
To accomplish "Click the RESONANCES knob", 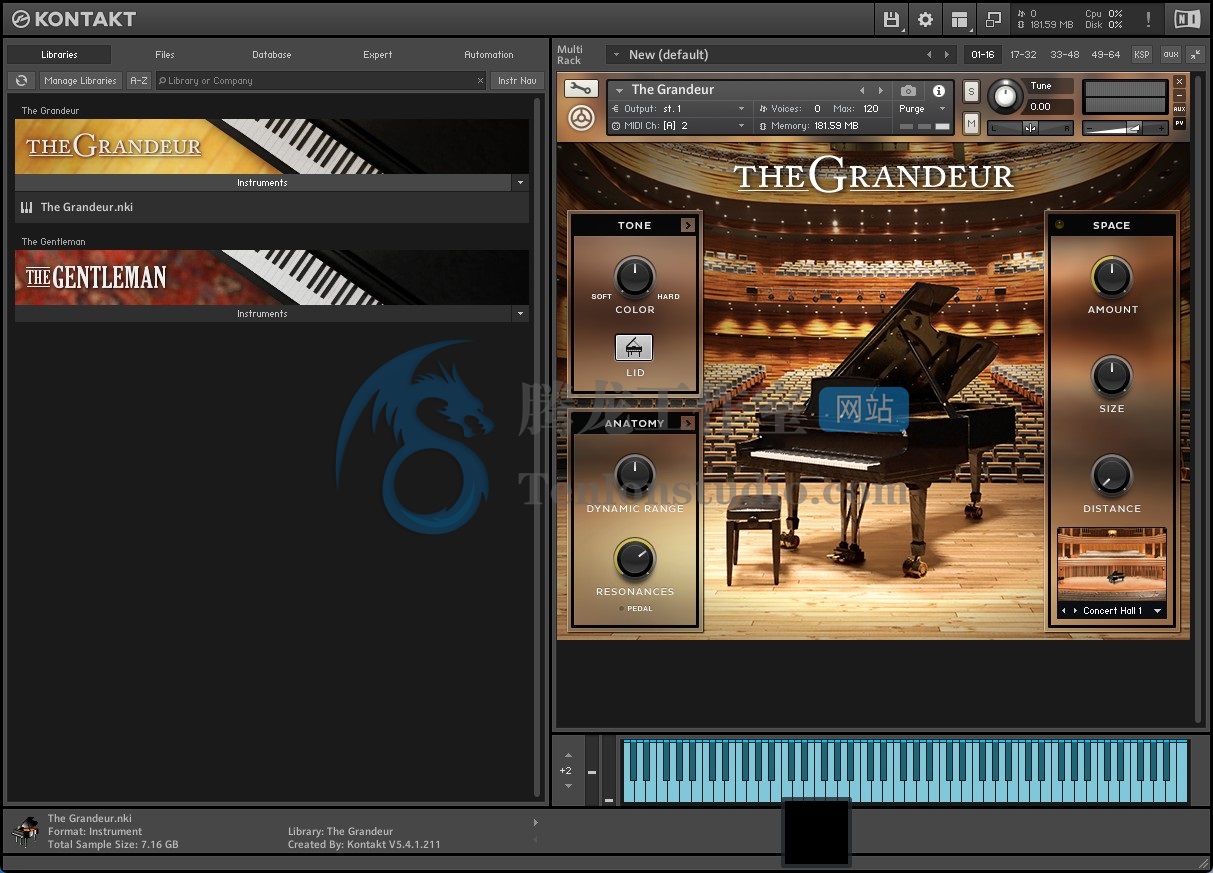I will 634,559.
